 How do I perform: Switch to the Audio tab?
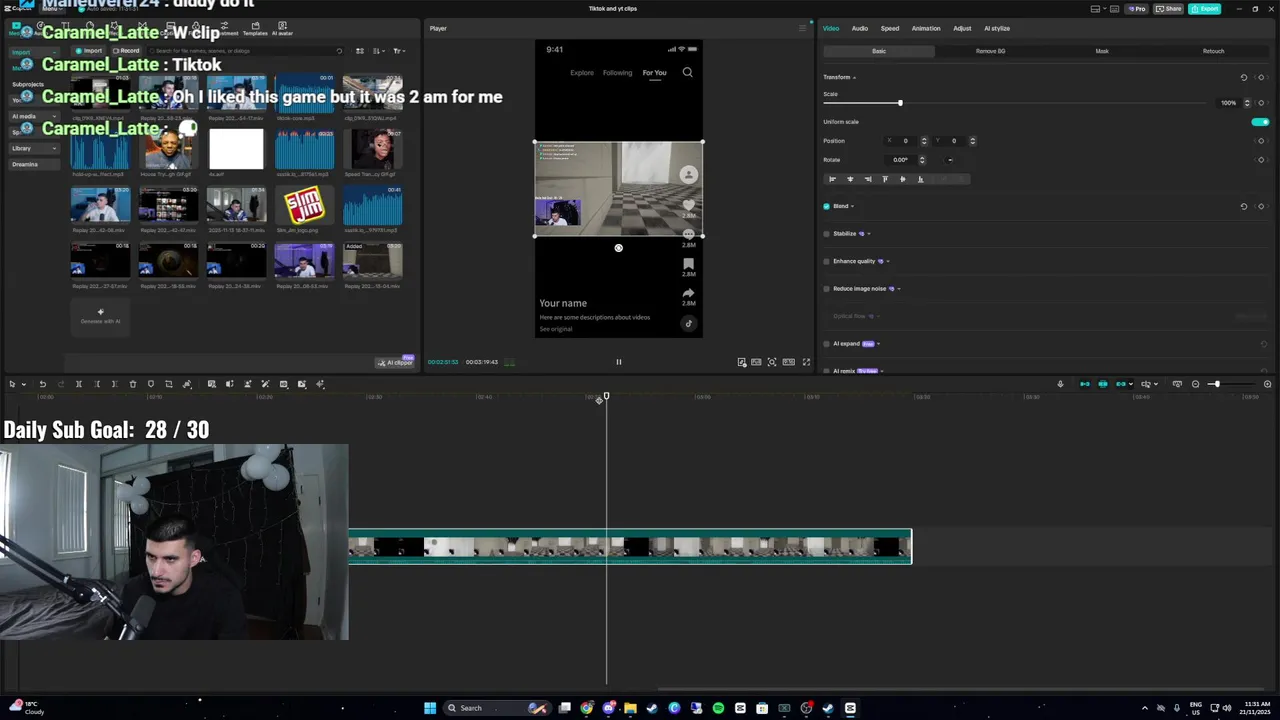pos(860,28)
